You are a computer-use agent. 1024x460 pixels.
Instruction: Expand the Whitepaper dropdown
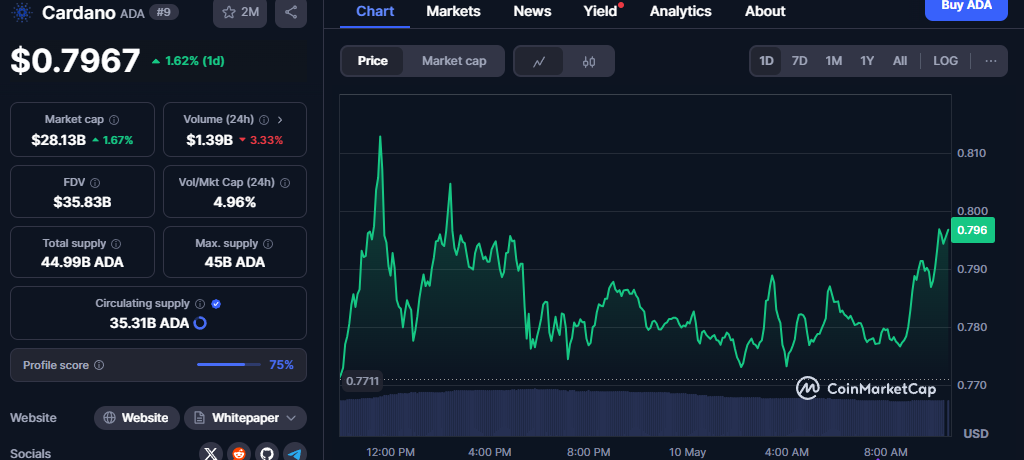coord(245,418)
